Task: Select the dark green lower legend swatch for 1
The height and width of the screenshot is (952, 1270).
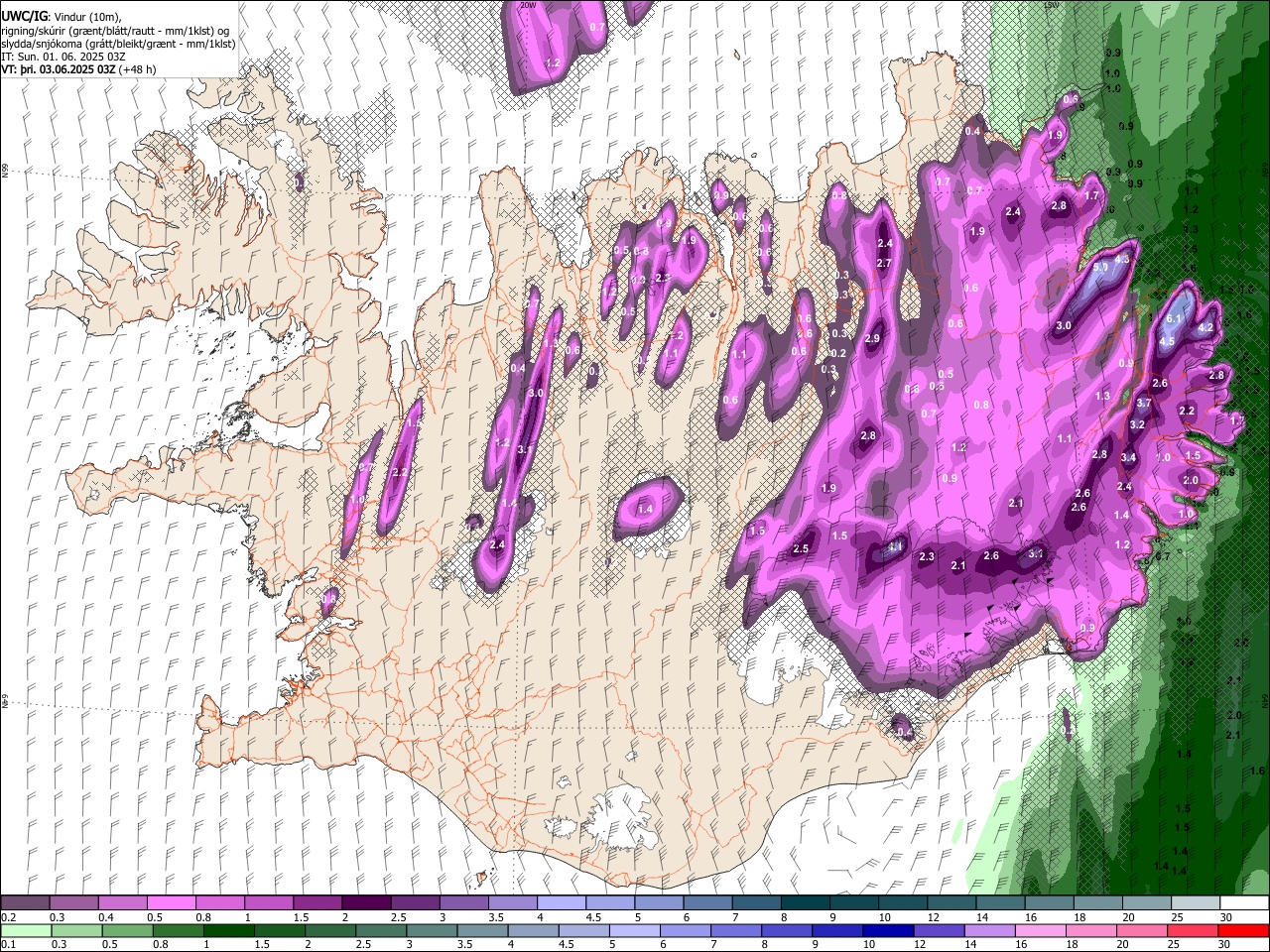Action: click(x=229, y=930)
